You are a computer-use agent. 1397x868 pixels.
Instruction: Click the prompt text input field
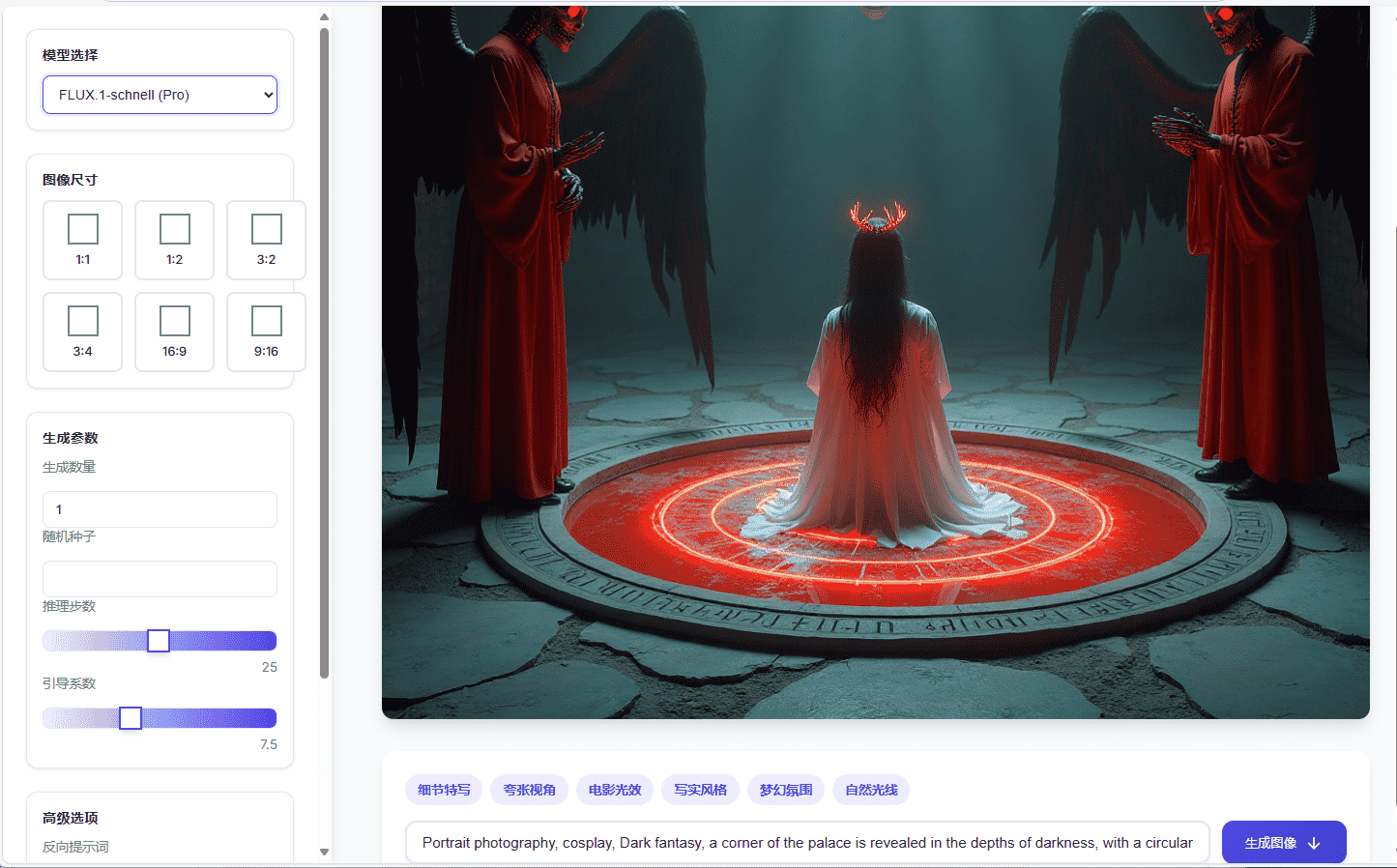[x=807, y=843]
